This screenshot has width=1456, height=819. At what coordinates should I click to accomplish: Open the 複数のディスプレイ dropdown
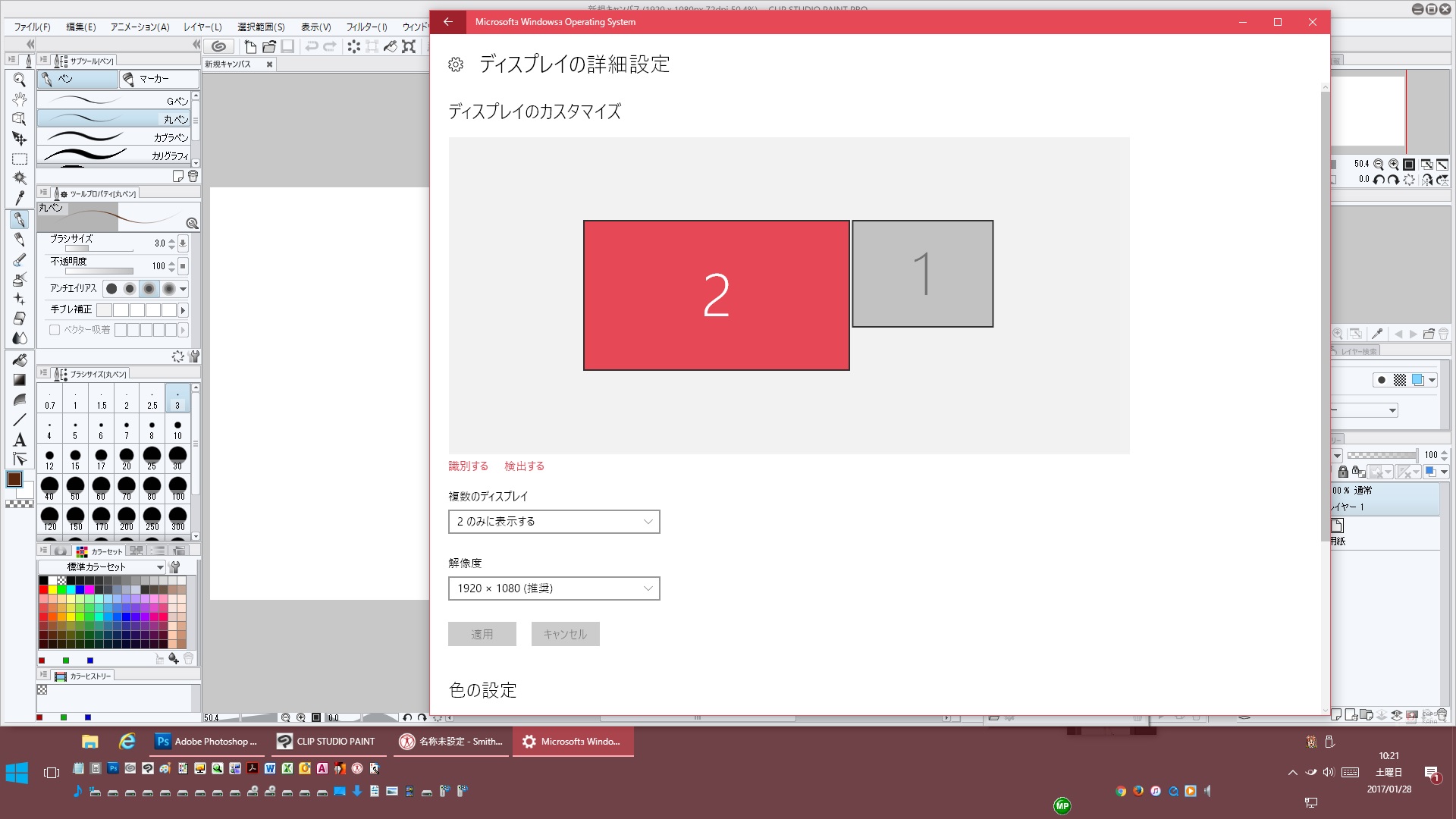[554, 522]
